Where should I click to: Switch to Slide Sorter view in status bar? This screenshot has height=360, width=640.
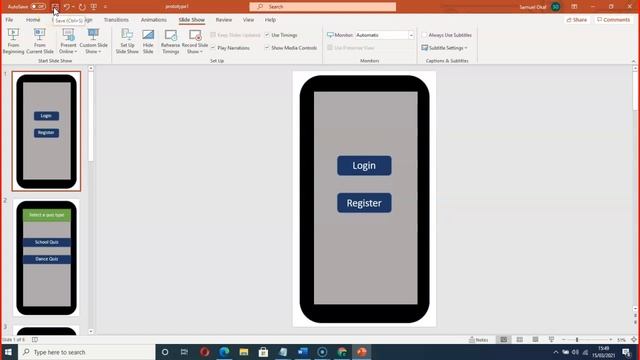(520, 340)
